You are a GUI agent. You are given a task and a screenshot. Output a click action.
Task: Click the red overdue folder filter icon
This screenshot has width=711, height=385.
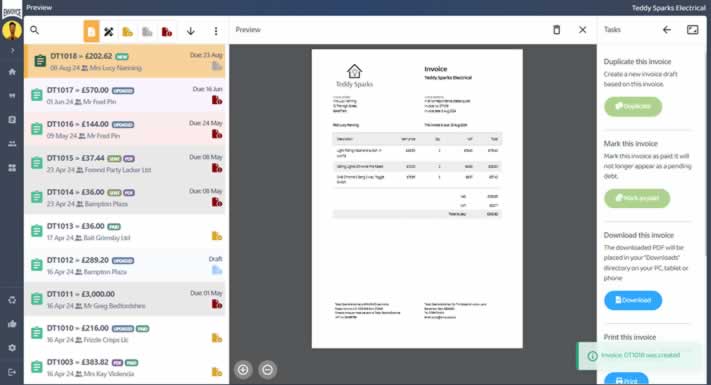167,32
